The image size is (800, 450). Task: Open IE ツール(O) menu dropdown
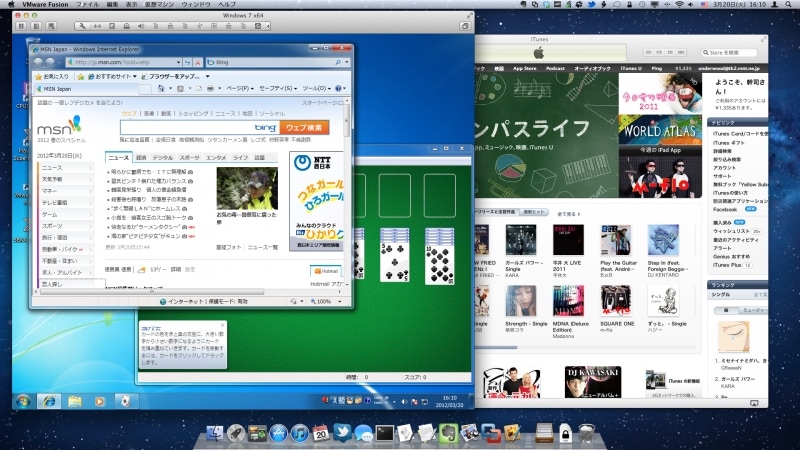(x=316, y=88)
